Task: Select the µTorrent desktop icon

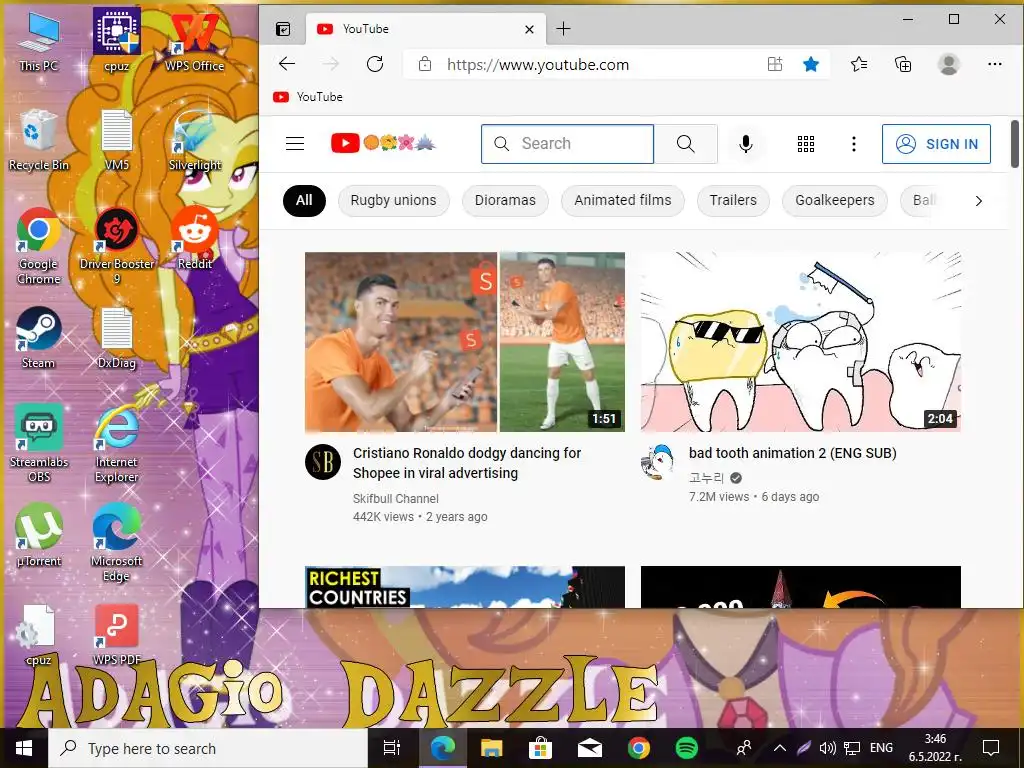Action: point(39,536)
